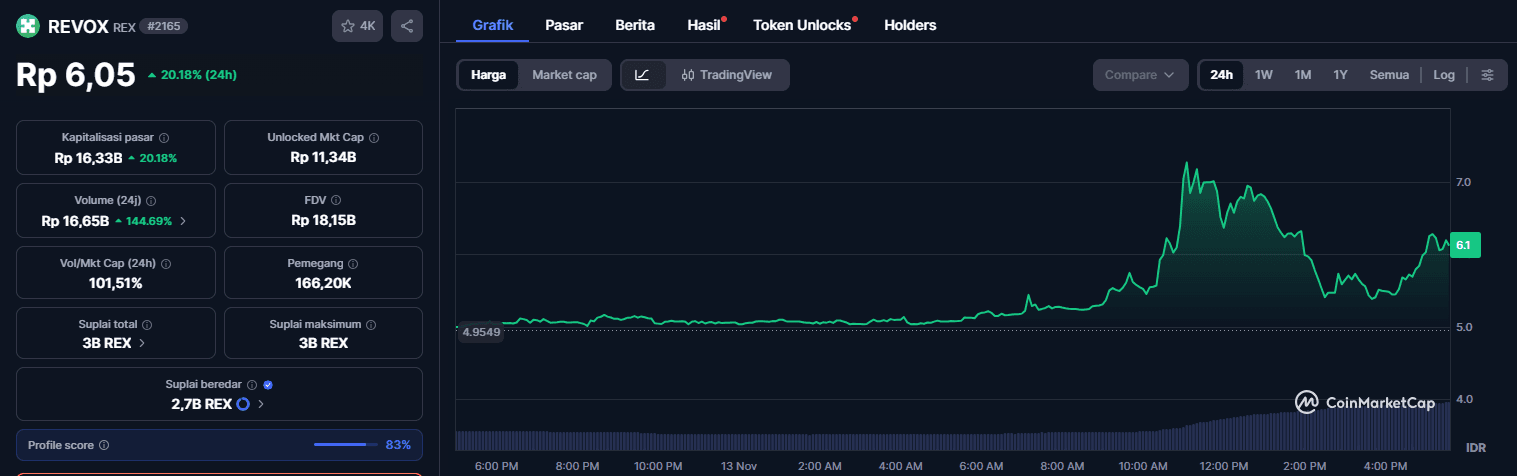Switch chart to Harga view
The image size is (1517, 476).
488,75
